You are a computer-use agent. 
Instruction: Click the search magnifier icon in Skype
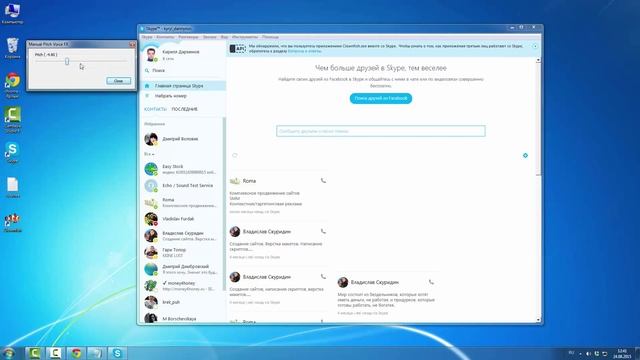click(147, 71)
